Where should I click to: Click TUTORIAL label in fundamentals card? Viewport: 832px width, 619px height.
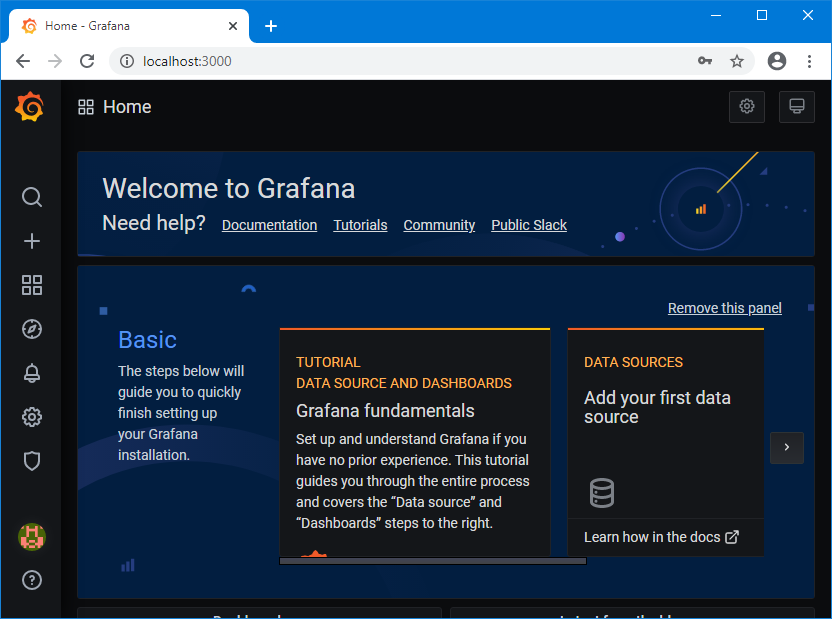328,362
